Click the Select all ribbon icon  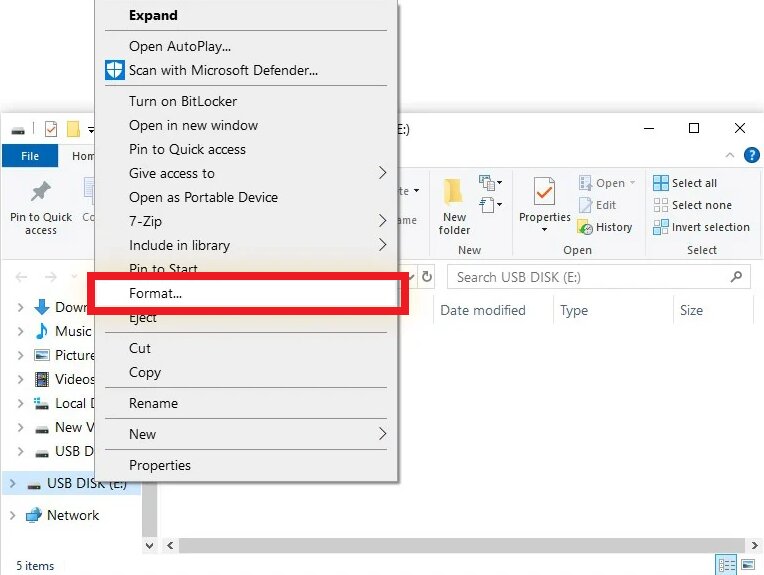tap(661, 183)
